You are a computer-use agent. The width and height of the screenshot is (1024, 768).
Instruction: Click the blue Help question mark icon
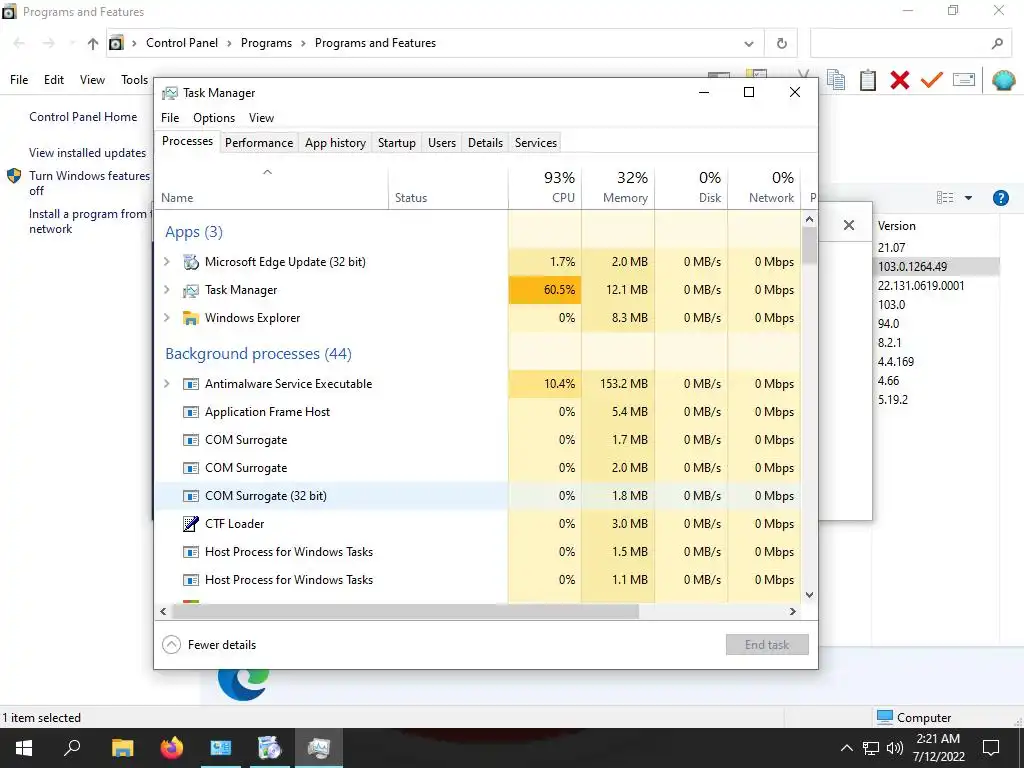pyautogui.click(x=1000, y=198)
